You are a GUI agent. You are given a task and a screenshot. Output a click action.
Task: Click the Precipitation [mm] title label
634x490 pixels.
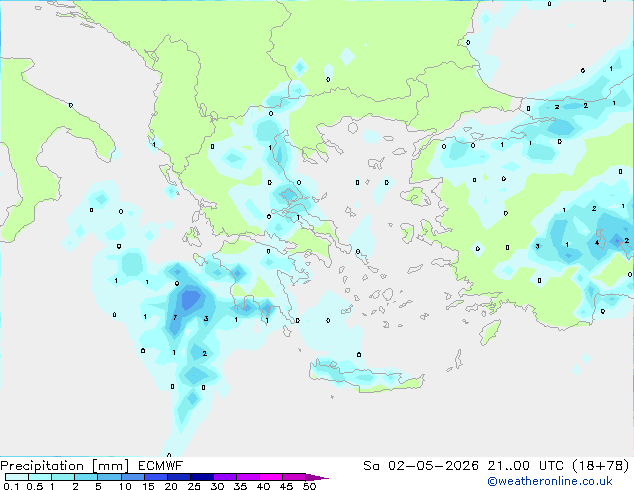click(x=65, y=466)
